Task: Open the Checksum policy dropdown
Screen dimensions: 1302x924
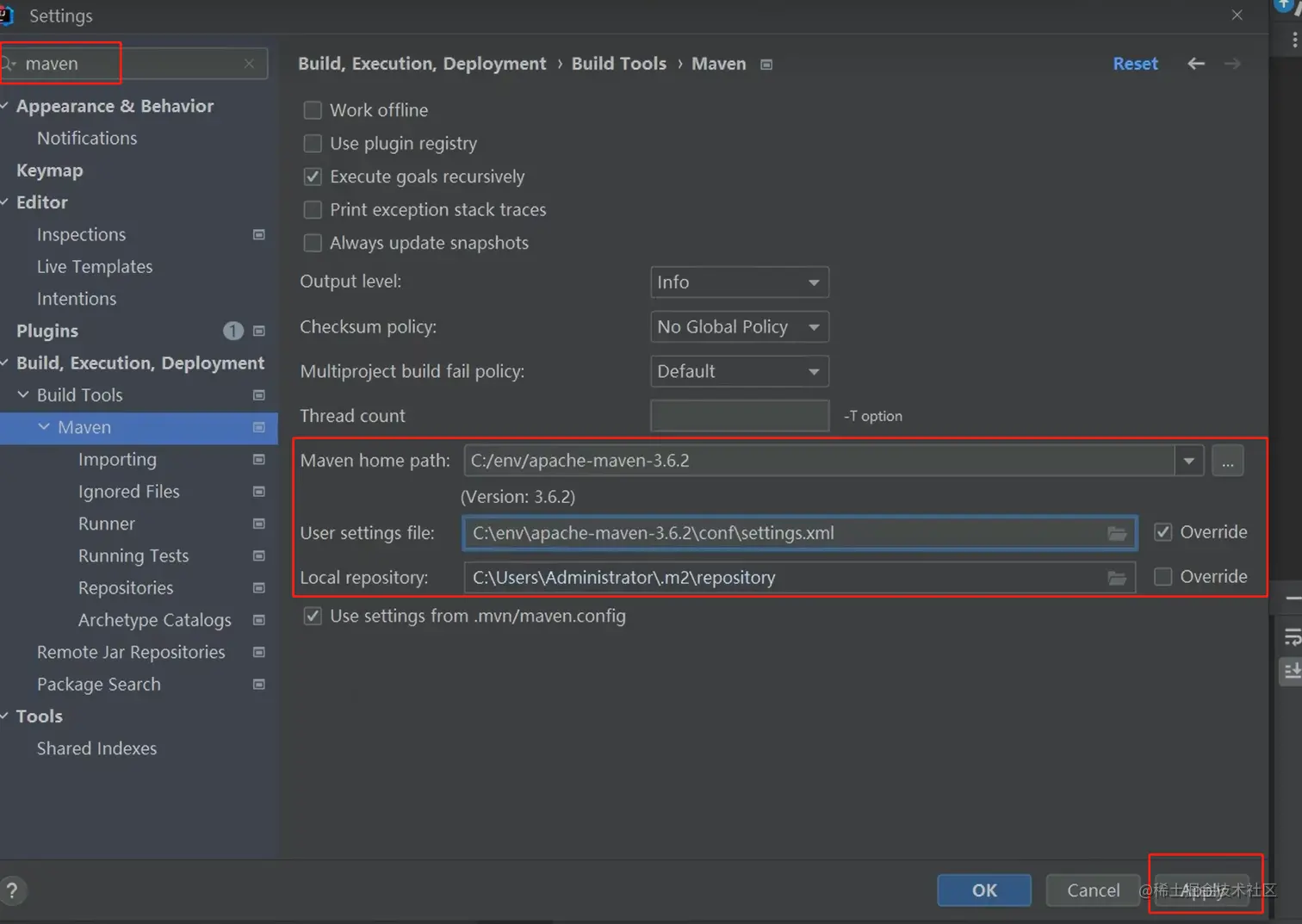Action: tap(740, 327)
